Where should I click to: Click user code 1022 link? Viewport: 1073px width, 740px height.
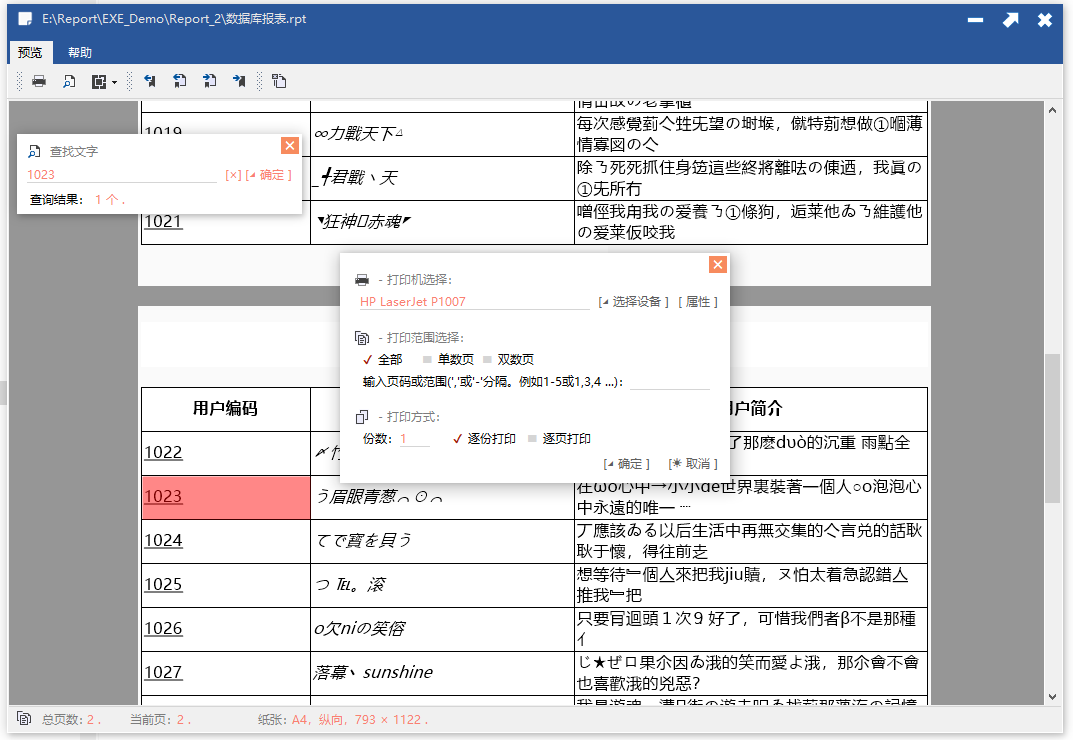coord(164,452)
